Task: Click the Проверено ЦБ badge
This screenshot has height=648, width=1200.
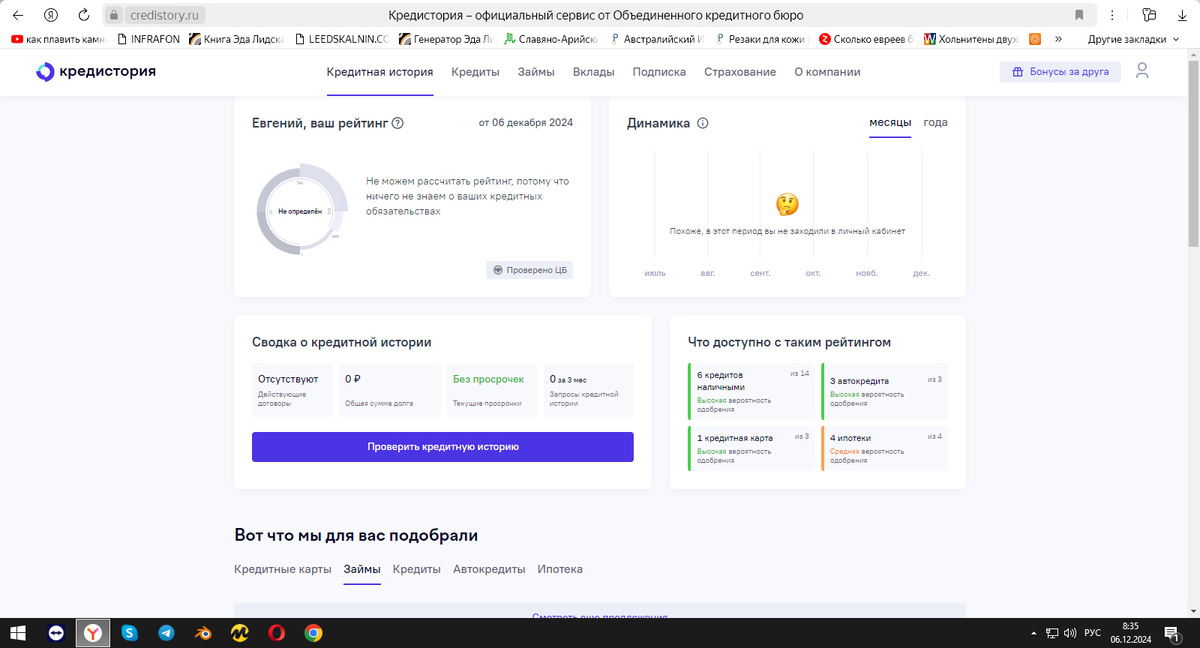Action: click(530, 270)
